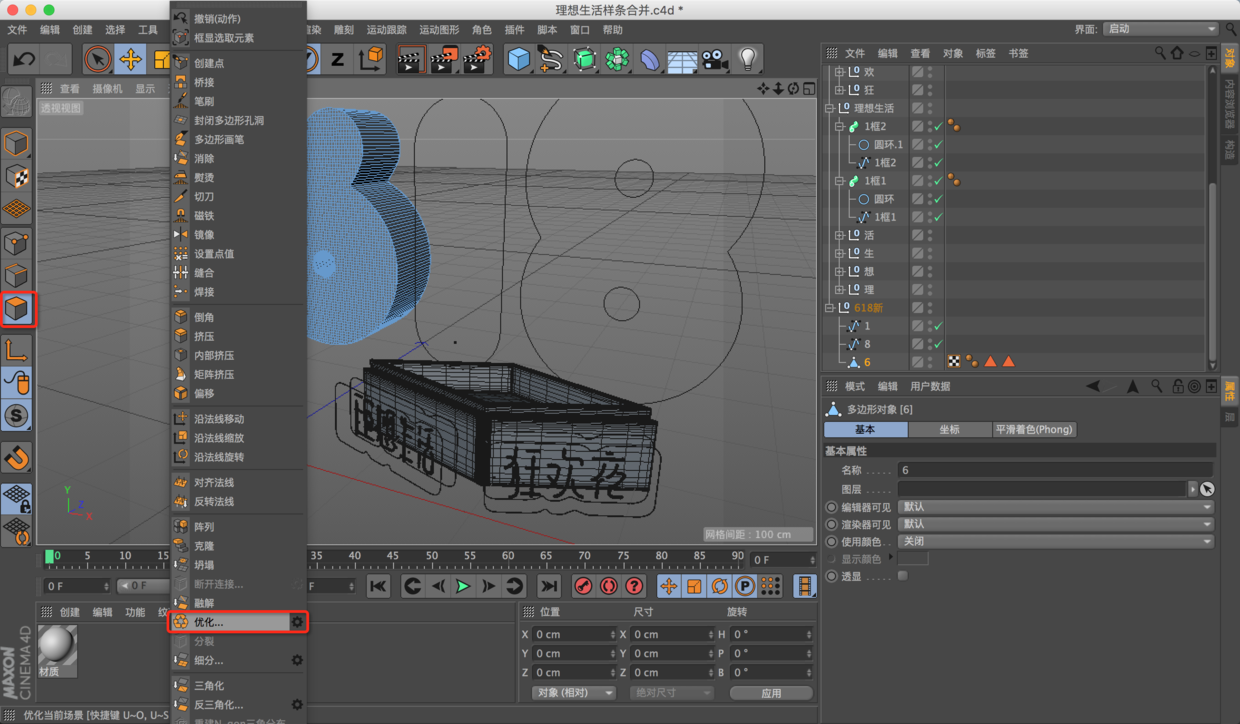This screenshot has height=724, width=1240.
Task: Activate the move tool in the toolbar
Action: click(x=130, y=59)
